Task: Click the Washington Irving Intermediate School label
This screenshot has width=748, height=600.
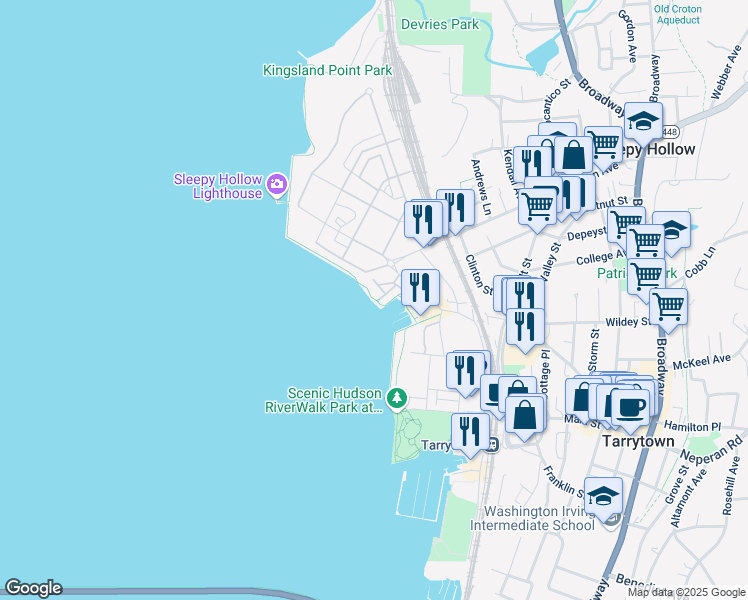Action: pyautogui.click(x=533, y=518)
